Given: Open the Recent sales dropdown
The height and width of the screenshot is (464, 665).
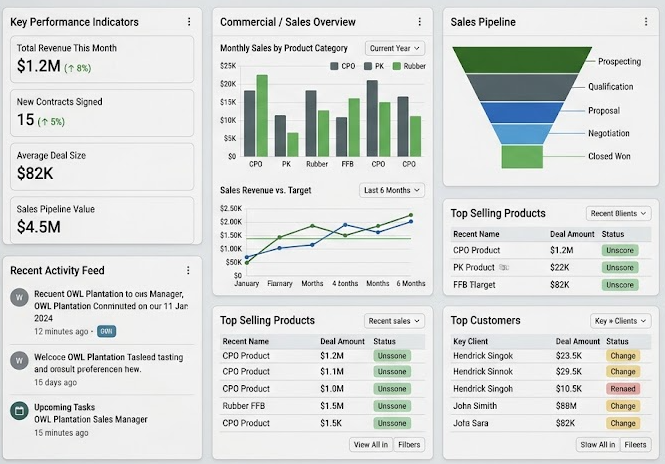Looking at the screenshot, I should [x=394, y=321].
